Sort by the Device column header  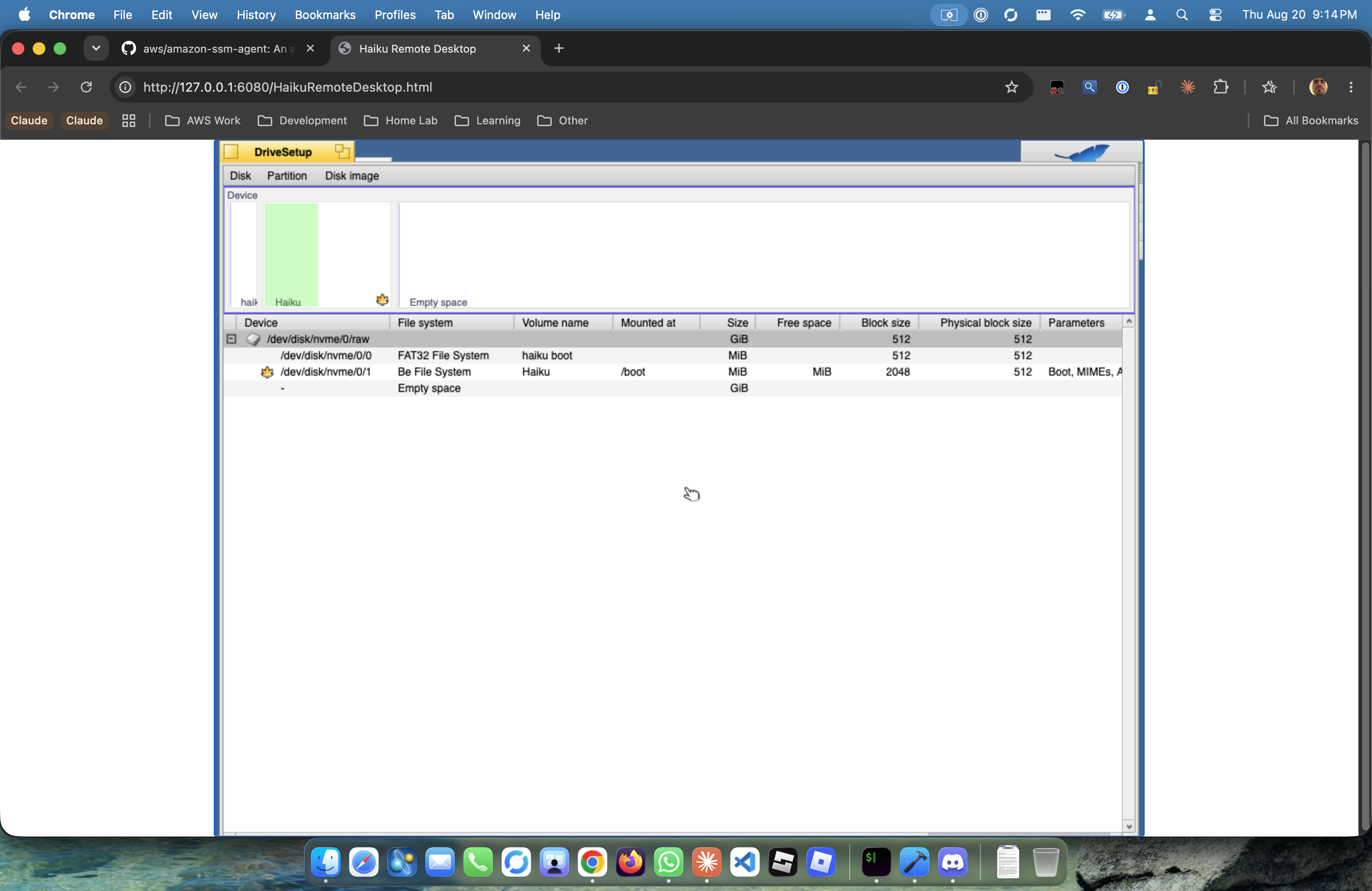pyautogui.click(x=313, y=323)
